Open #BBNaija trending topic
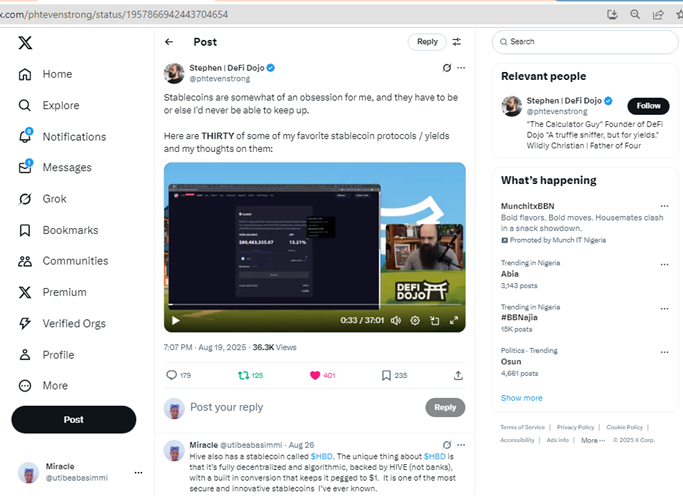Image resolution: width=683 pixels, height=496 pixels. [x=519, y=317]
